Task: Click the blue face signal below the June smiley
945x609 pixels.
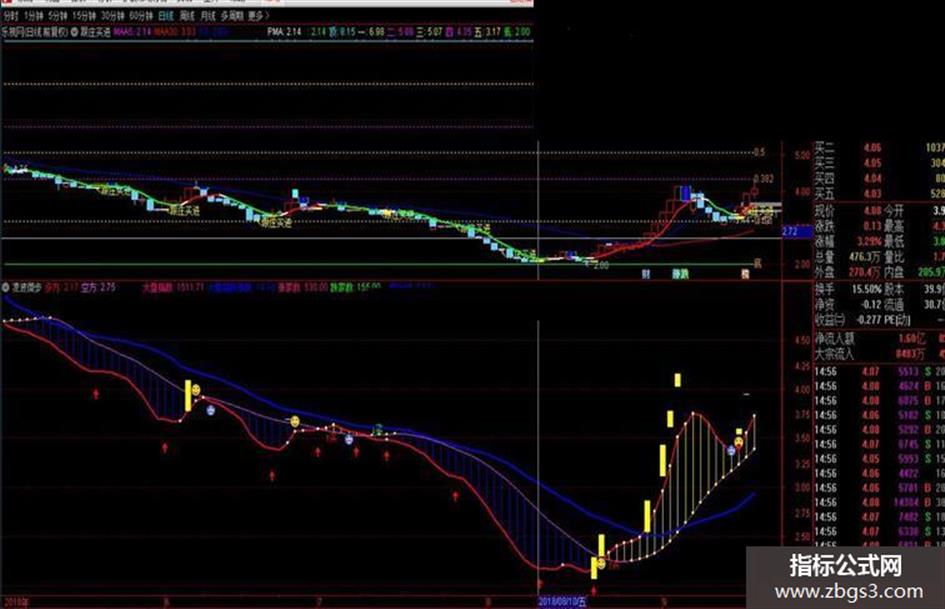Action: point(210,411)
